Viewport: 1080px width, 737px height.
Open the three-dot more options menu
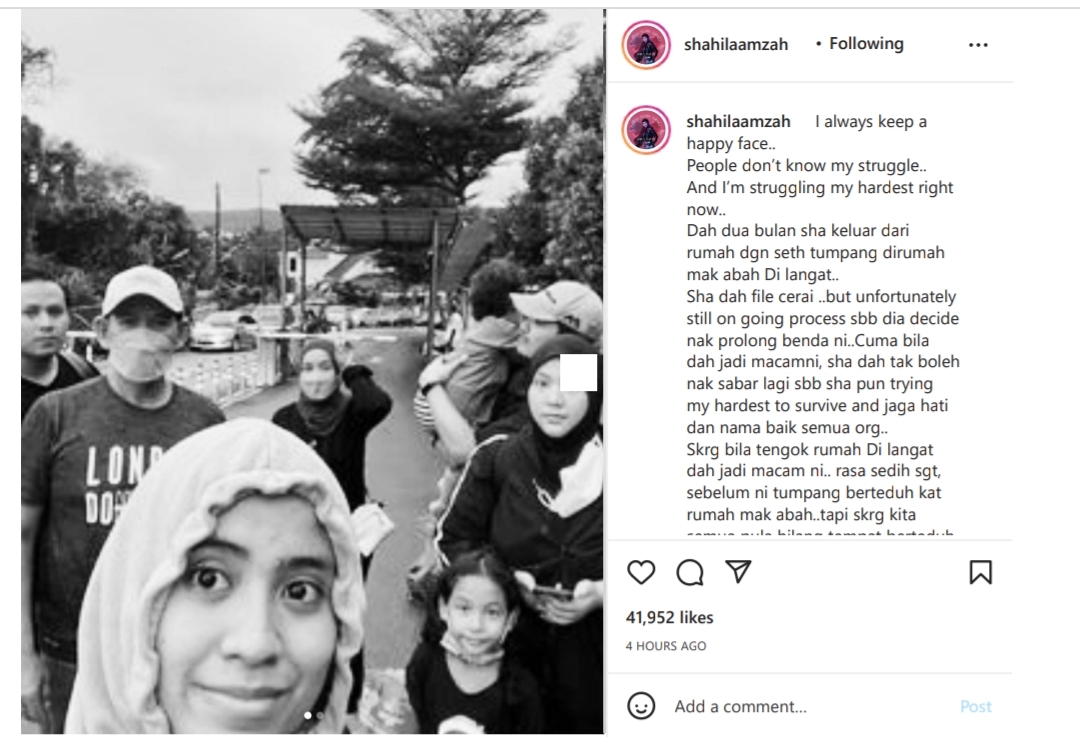coord(978,45)
